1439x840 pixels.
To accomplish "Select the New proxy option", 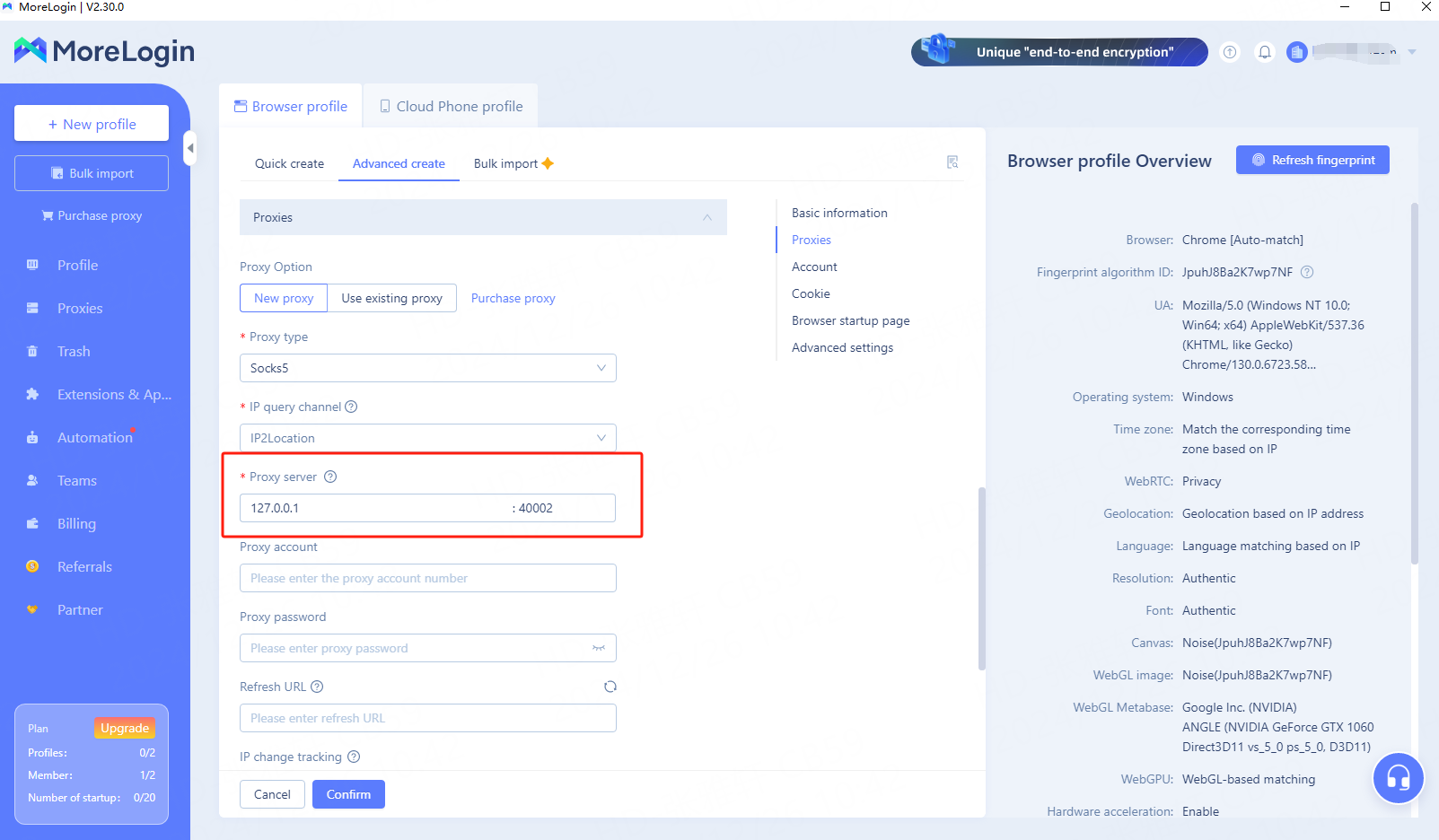I will pos(284,298).
